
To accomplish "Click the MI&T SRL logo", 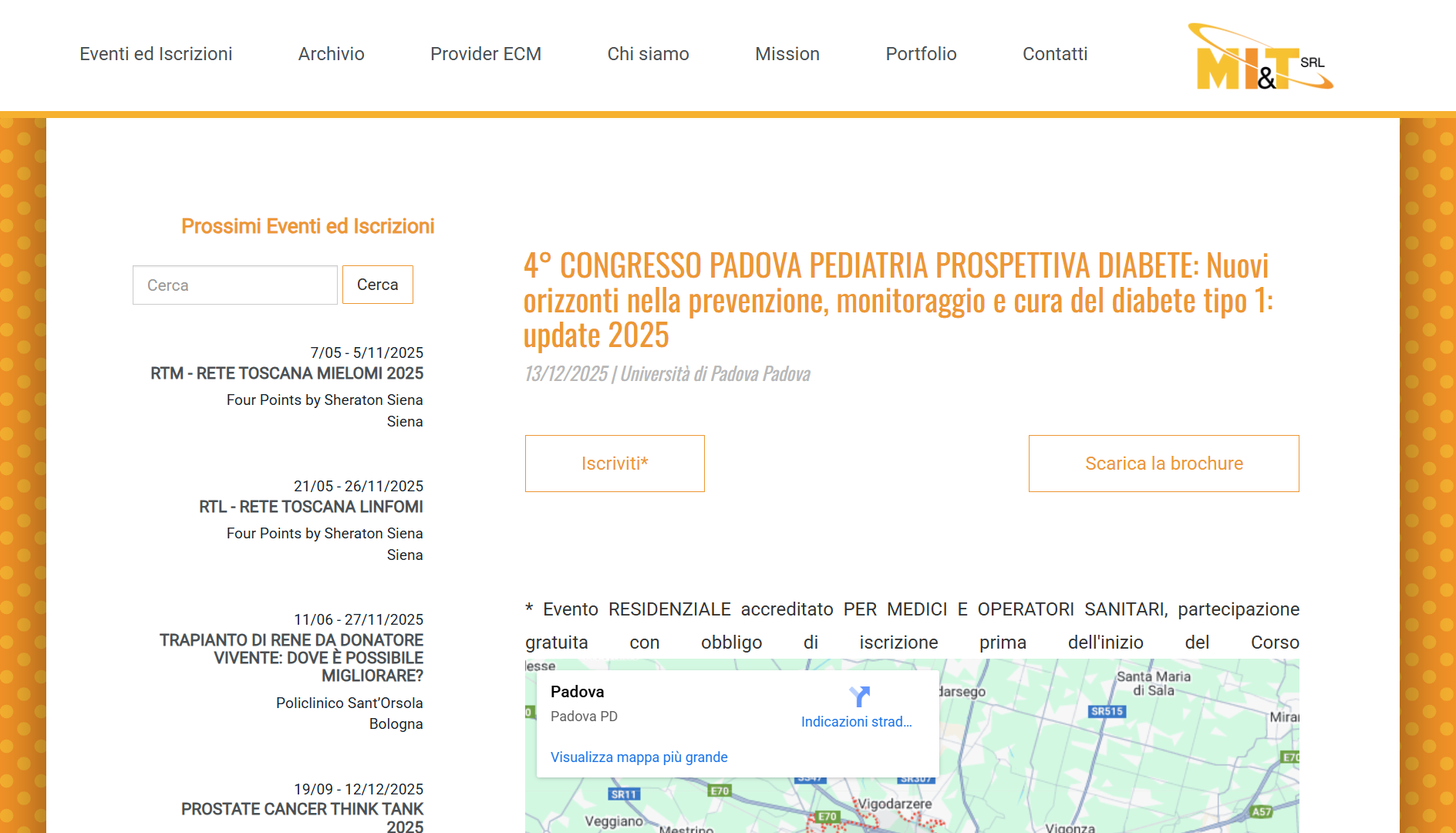I will pyautogui.click(x=1260, y=58).
